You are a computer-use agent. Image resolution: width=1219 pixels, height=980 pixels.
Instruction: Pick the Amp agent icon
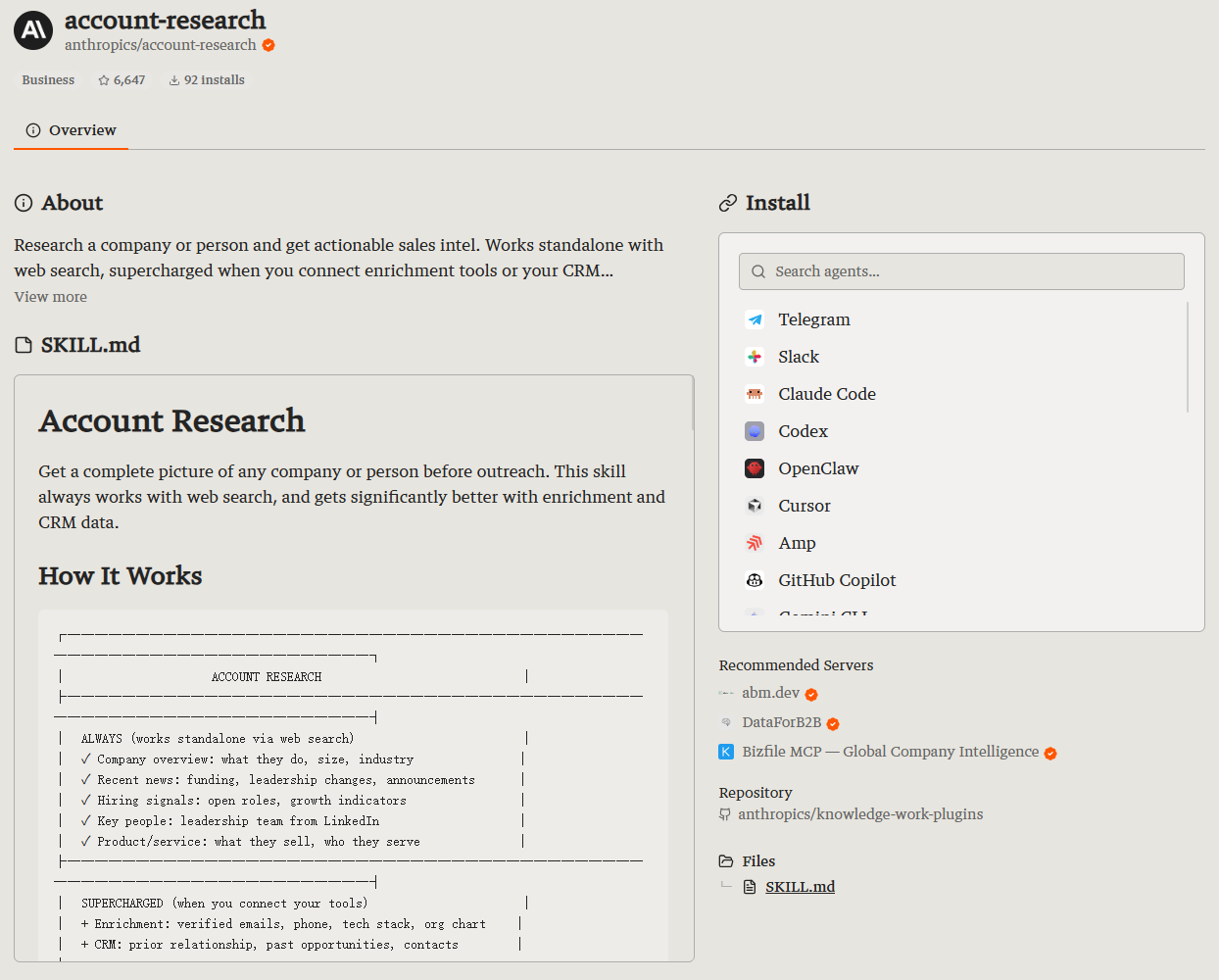(x=755, y=543)
